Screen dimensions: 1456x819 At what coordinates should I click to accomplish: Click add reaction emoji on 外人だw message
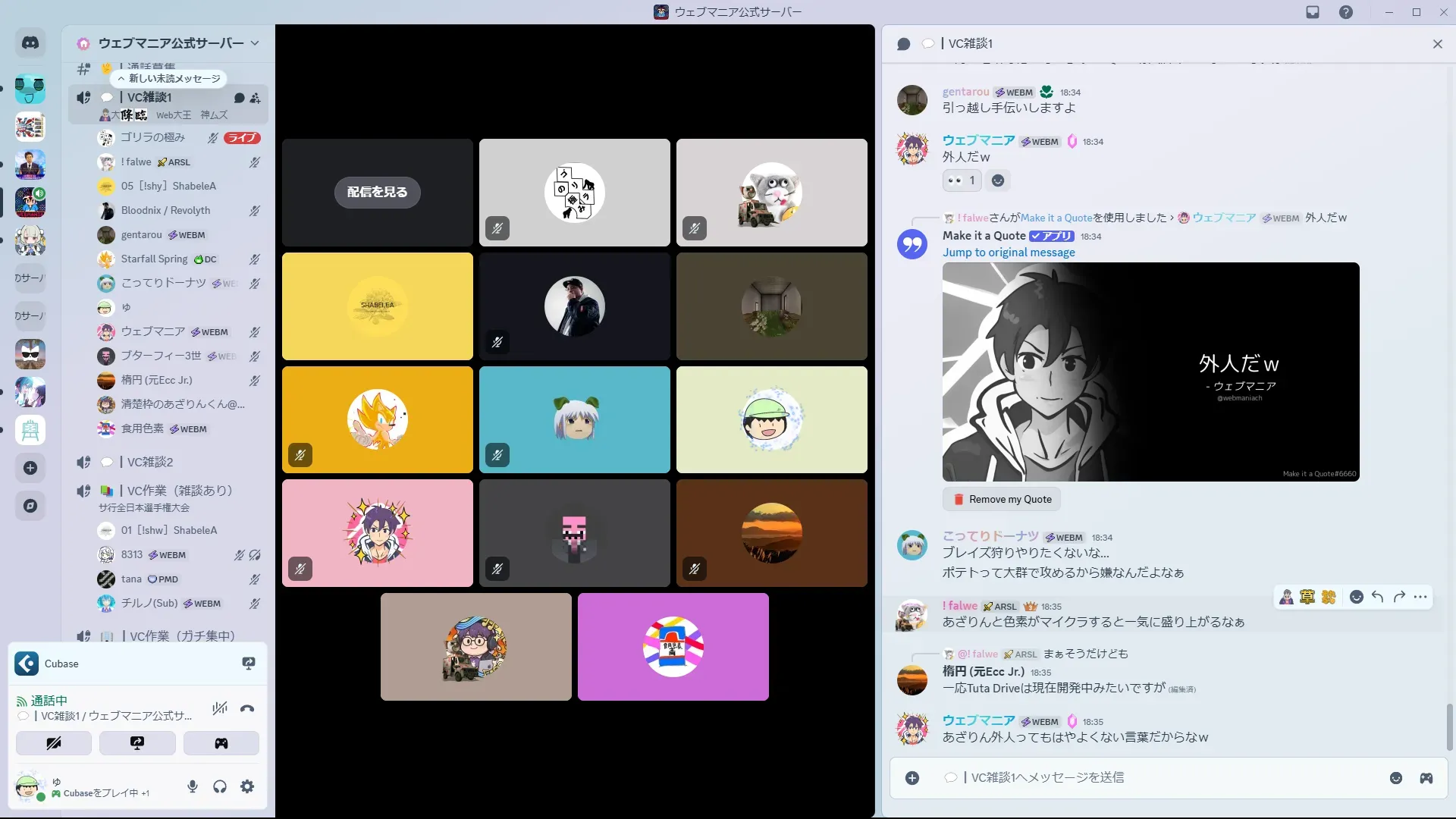[x=998, y=180]
